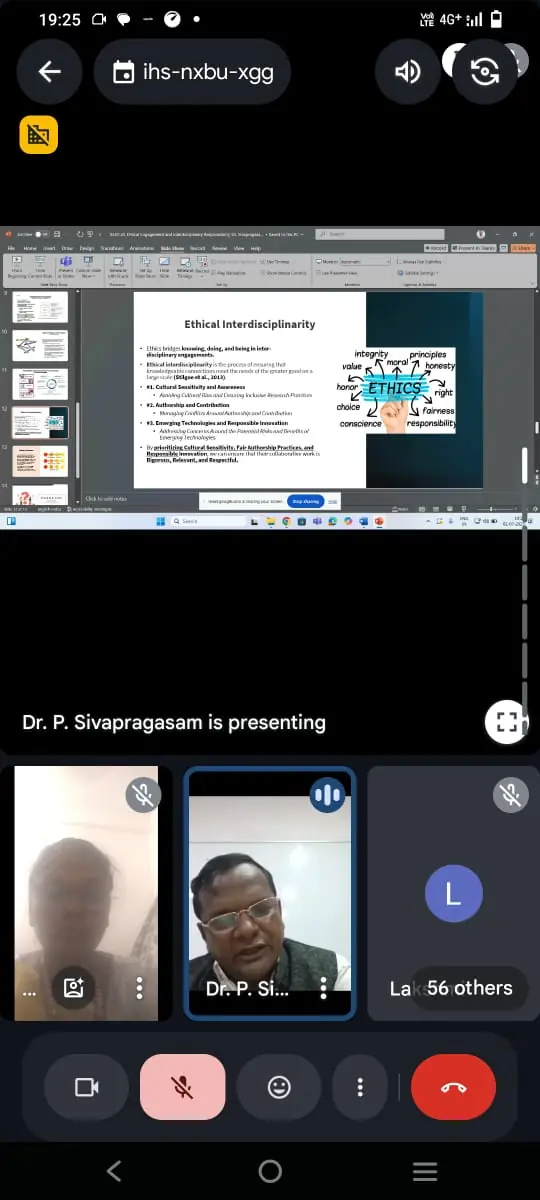540x1200 pixels.
Task: Click the ETHICS word-cloud image on slide
Action: coord(396,390)
